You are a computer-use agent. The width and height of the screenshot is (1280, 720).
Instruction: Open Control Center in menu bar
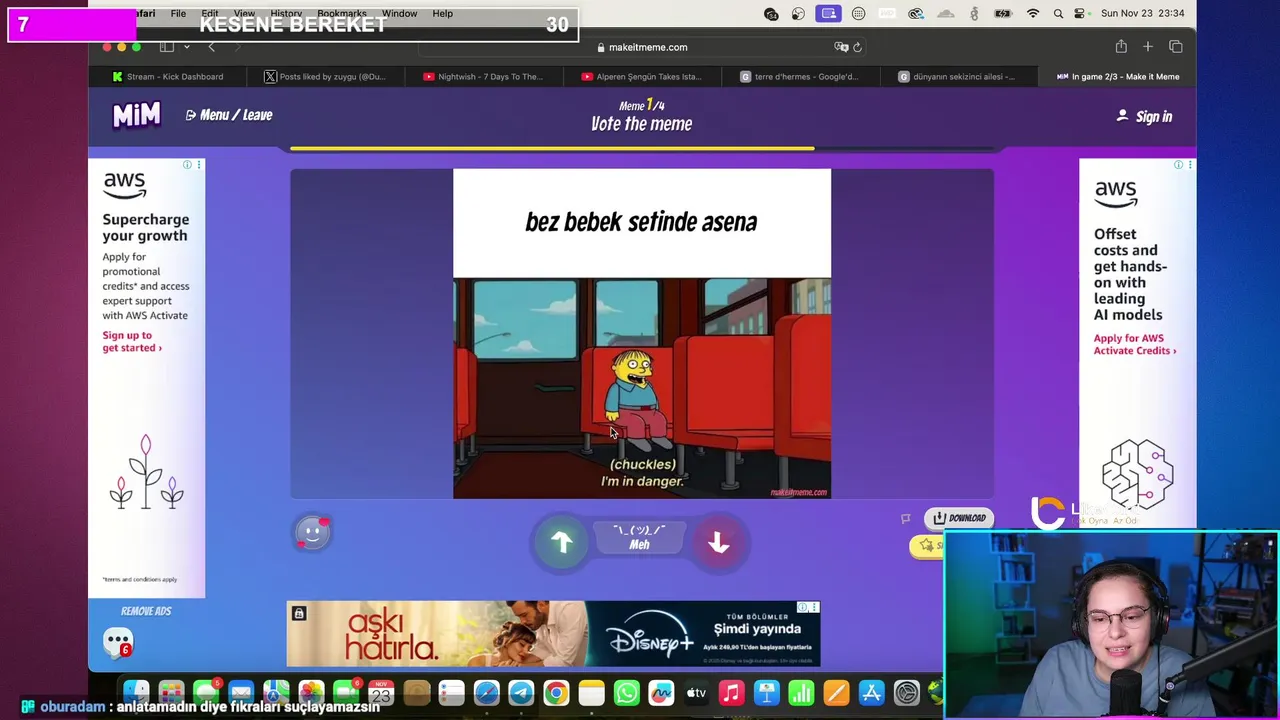1079,14
